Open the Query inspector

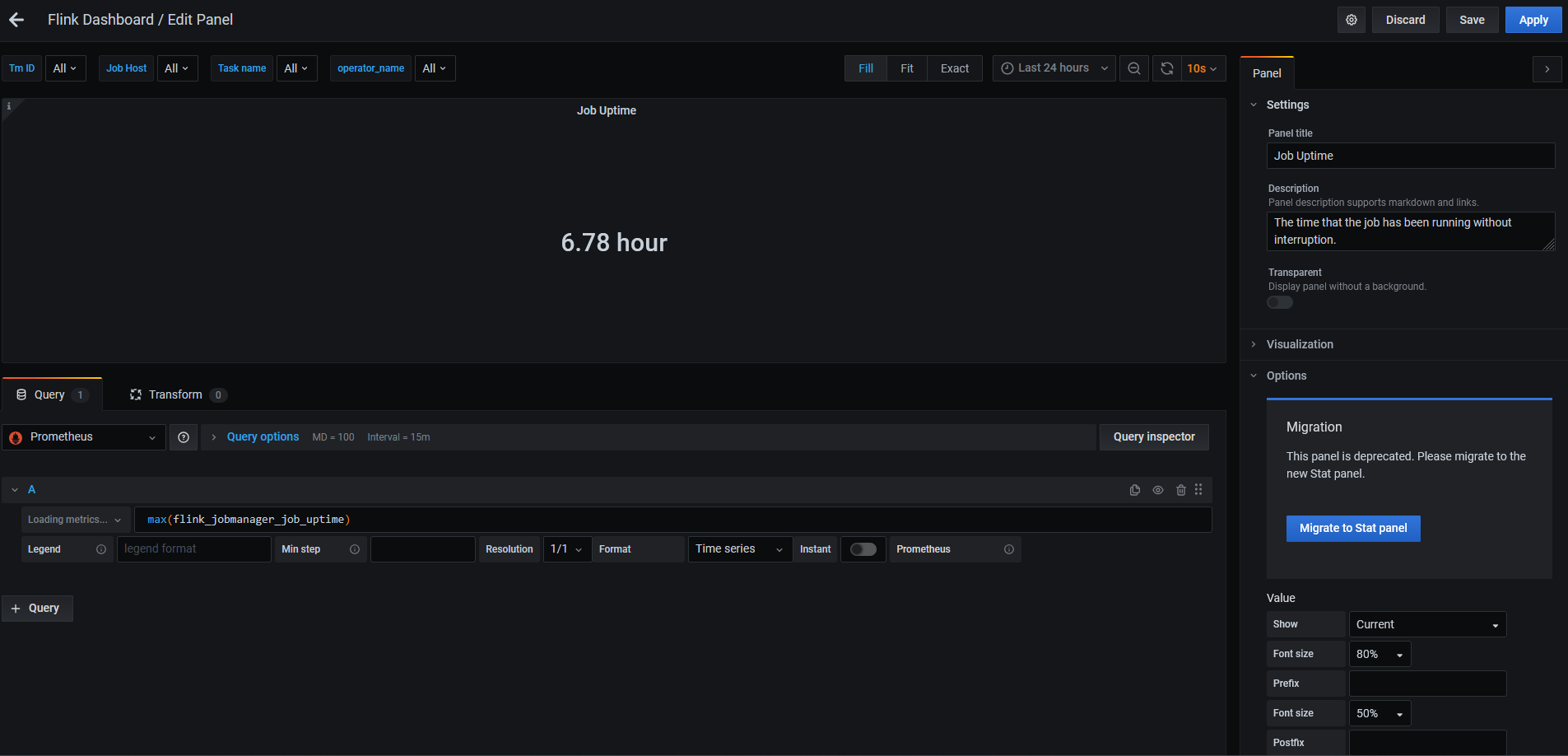pos(1154,437)
